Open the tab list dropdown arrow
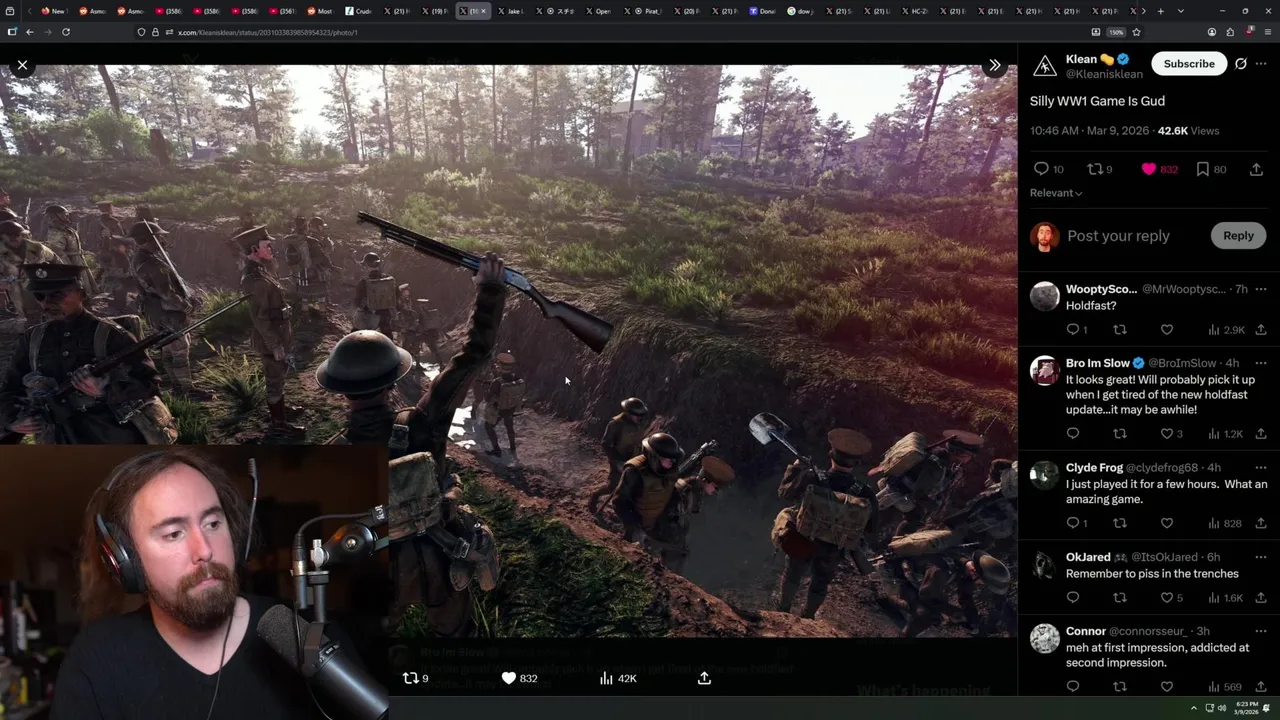This screenshot has width=1280, height=720. [x=1181, y=11]
